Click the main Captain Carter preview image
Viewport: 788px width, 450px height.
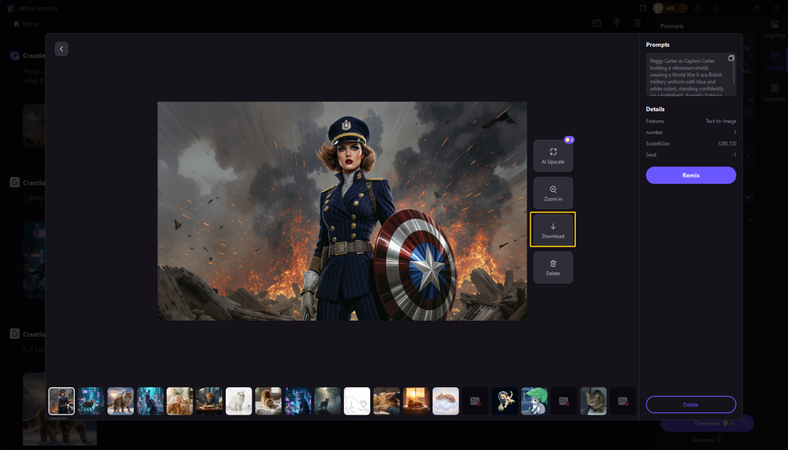[x=342, y=211]
